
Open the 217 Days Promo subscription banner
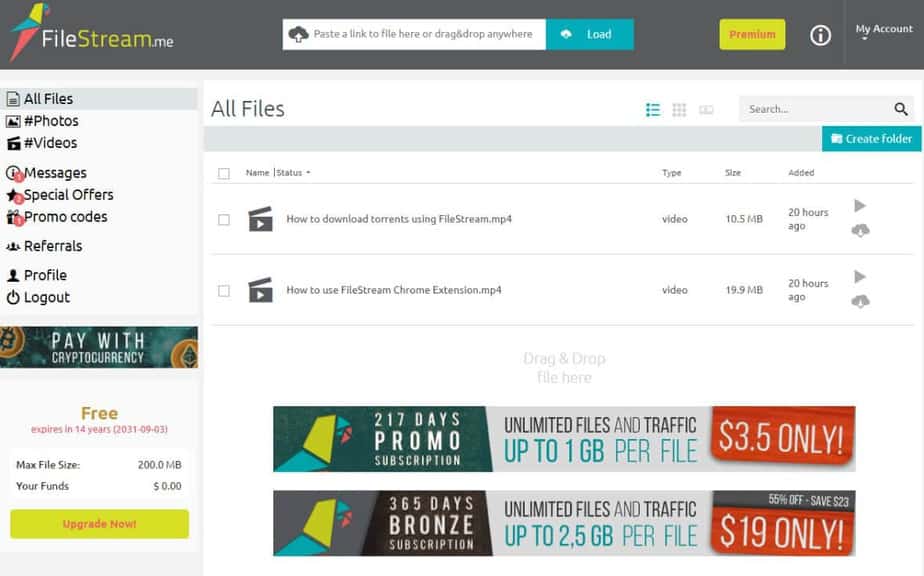564,439
